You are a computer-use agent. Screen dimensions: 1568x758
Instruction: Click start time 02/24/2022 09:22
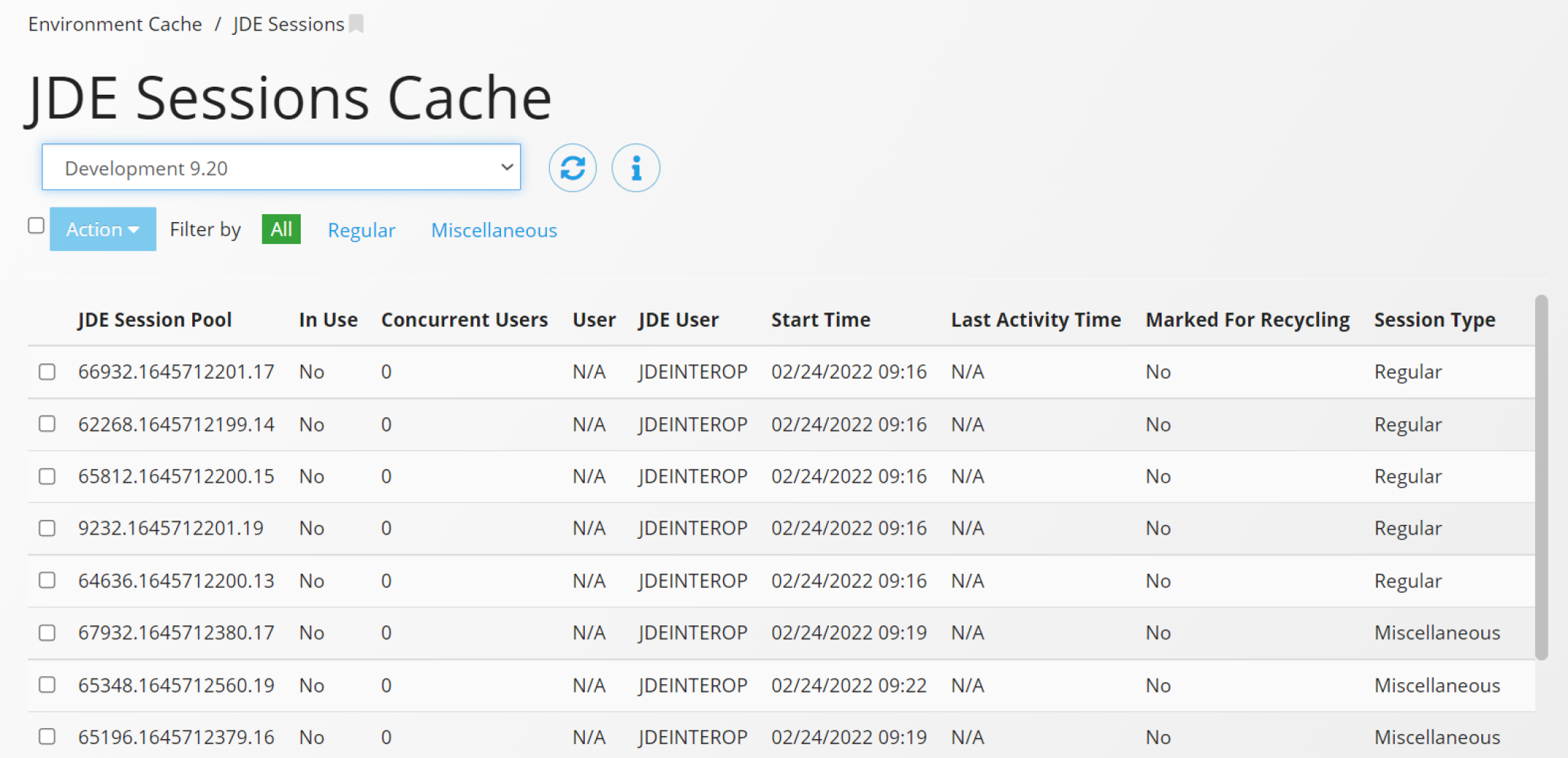(849, 685)
